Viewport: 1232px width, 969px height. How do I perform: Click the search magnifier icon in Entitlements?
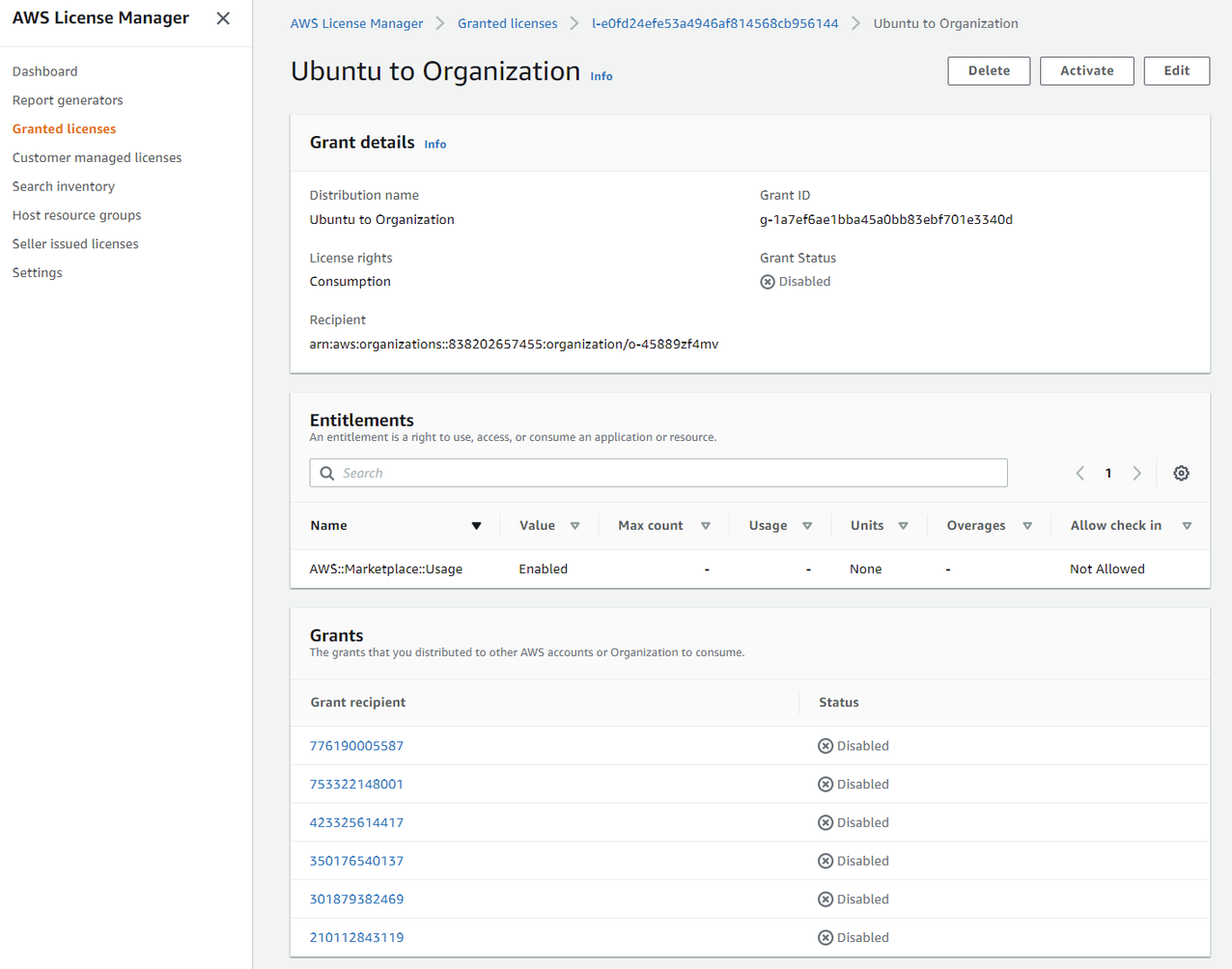327,473
